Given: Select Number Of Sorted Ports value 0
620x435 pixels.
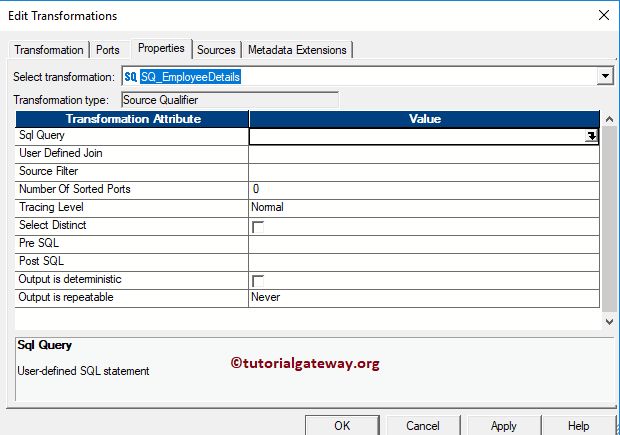Looking at the screenshot, I should 424,190.
